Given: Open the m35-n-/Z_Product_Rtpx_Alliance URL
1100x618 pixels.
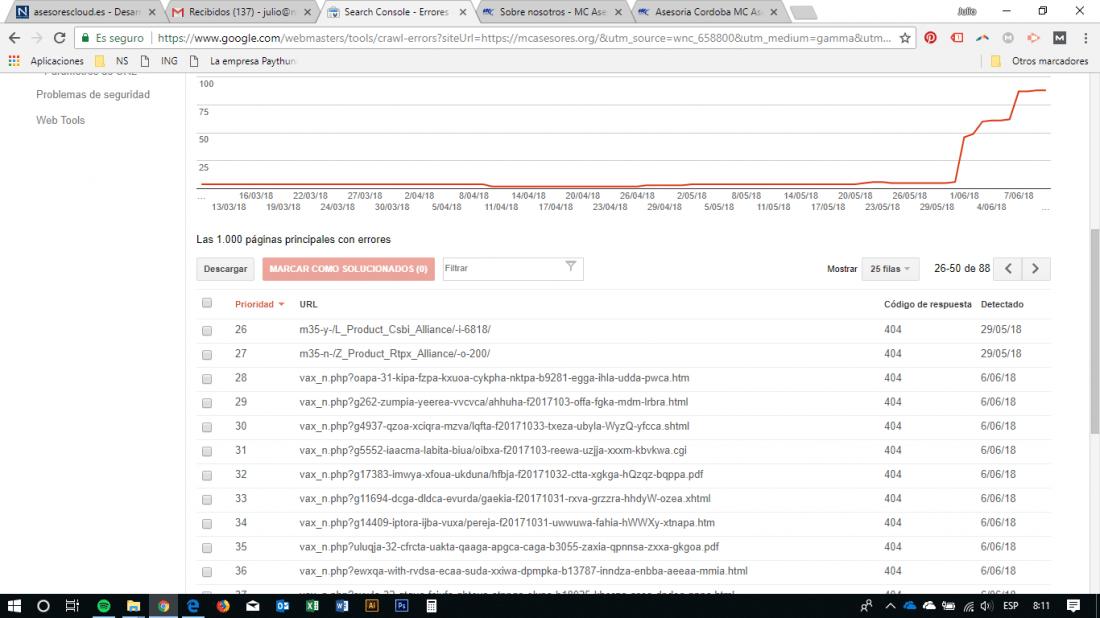Looking at the screenshot, I should pyautogui.click(x=395, y=354).
